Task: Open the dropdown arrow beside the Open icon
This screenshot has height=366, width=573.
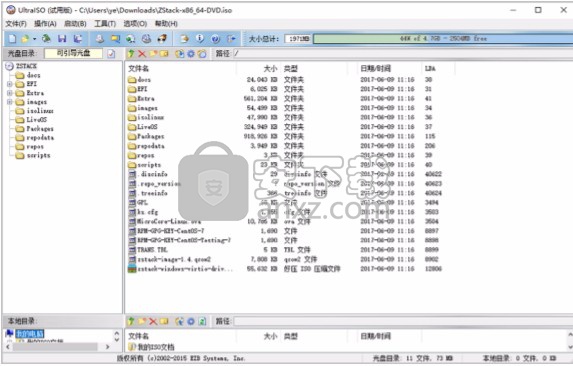Action: coord(34,39)
